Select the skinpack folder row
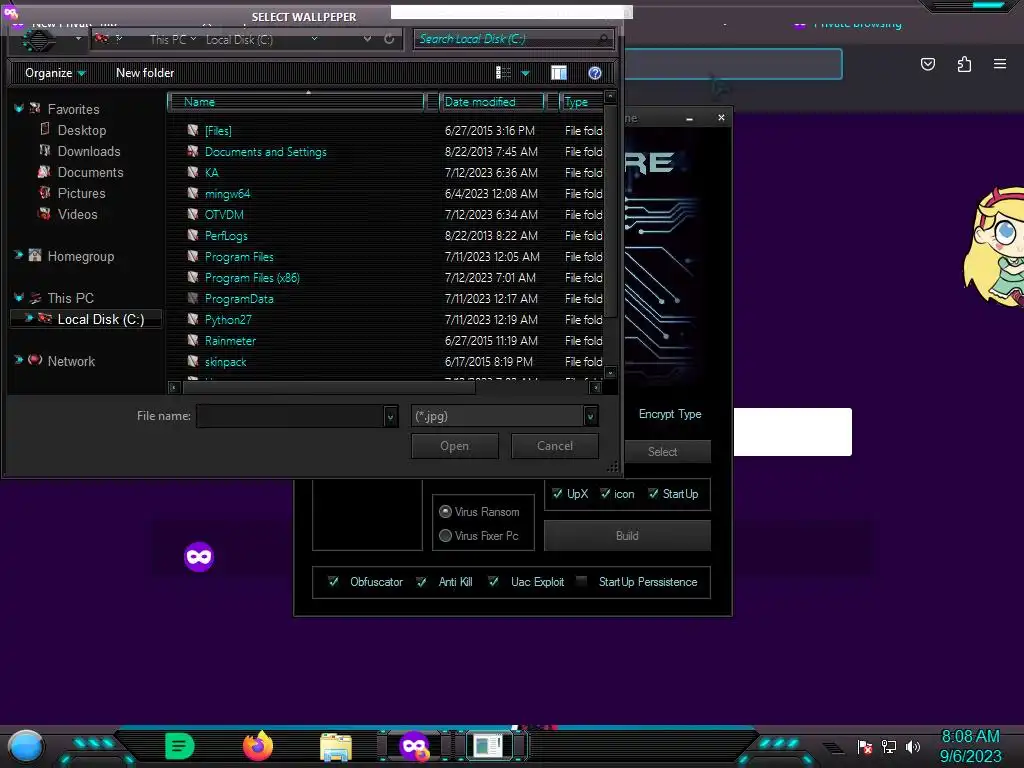 pyautogui.click(x=385, y=362)
